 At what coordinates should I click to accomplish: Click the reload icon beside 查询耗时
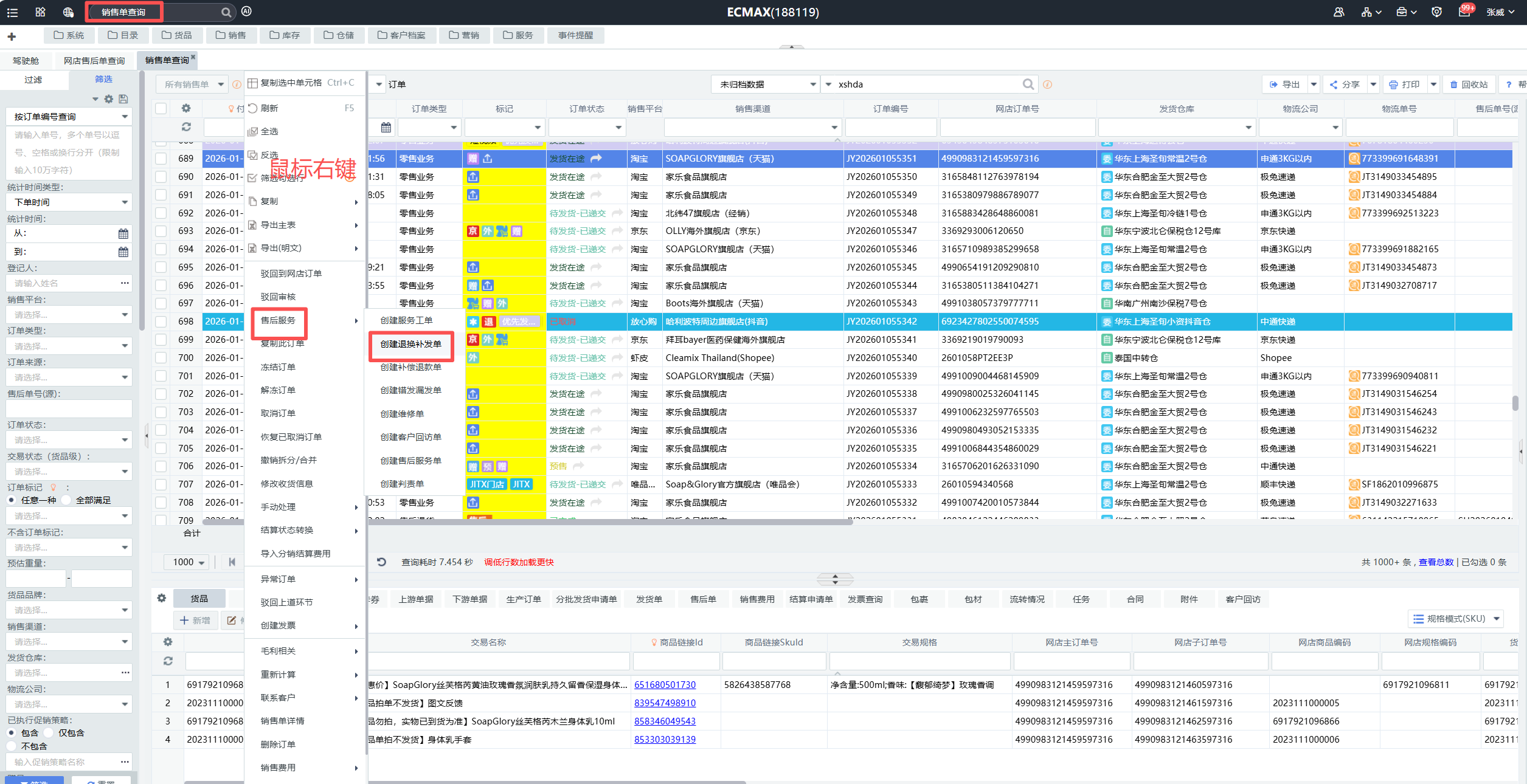(381, 562)
